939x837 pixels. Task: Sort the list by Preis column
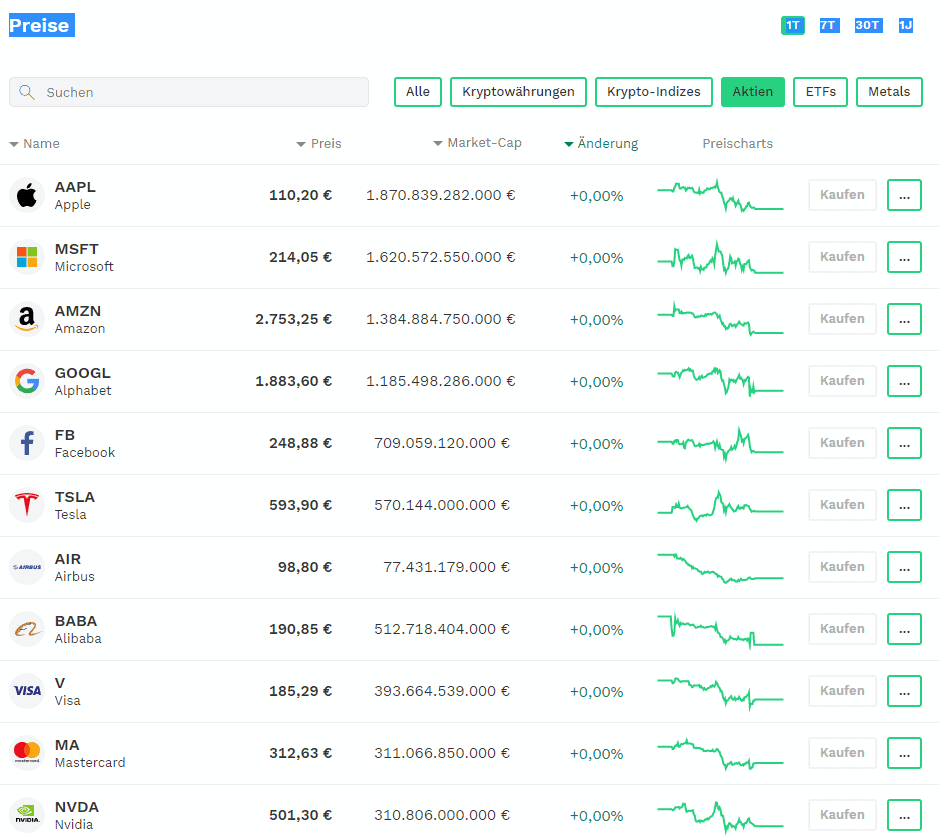(319, 144)
